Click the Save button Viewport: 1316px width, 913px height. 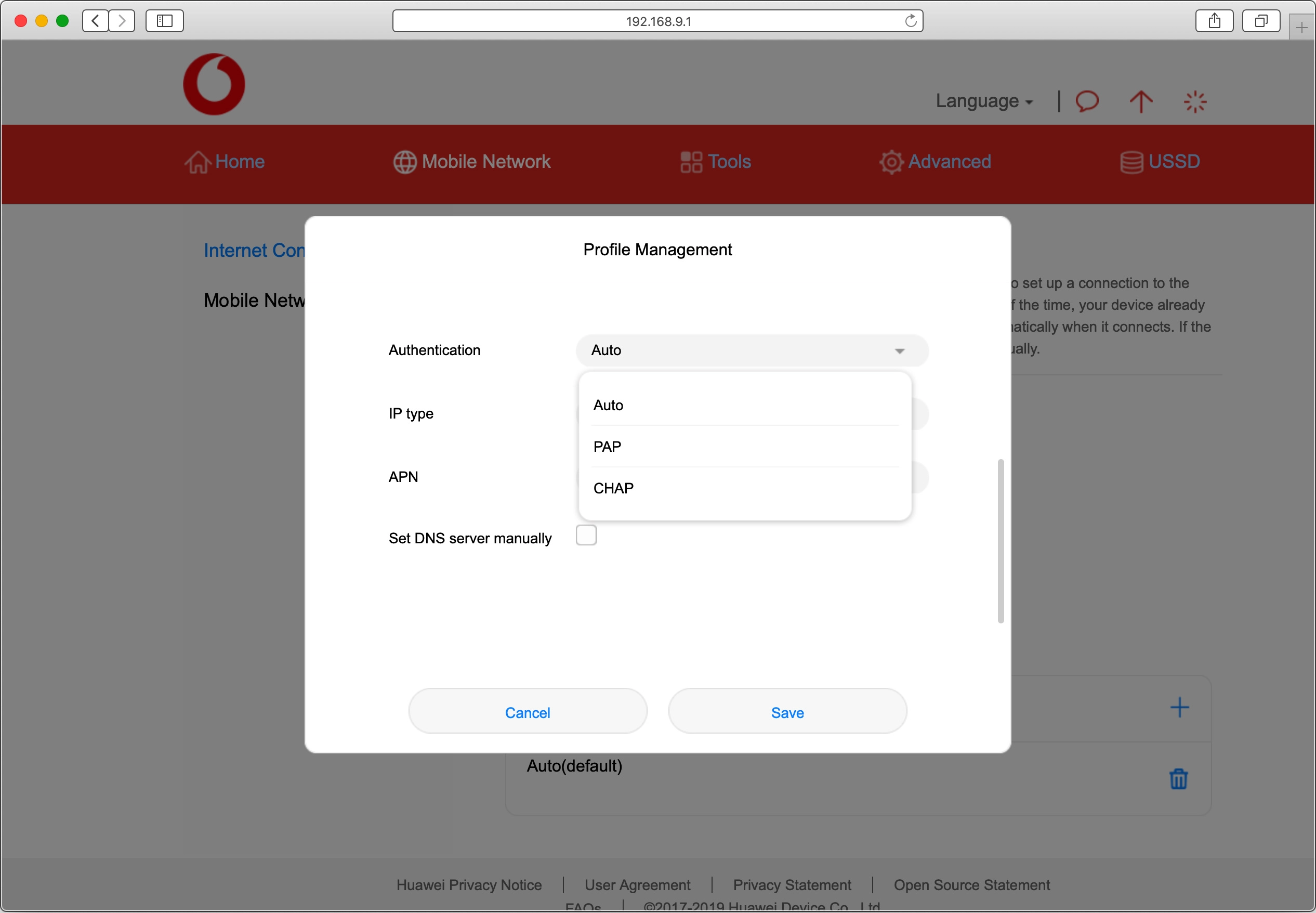pyautogui.click(x=787, y=712)
